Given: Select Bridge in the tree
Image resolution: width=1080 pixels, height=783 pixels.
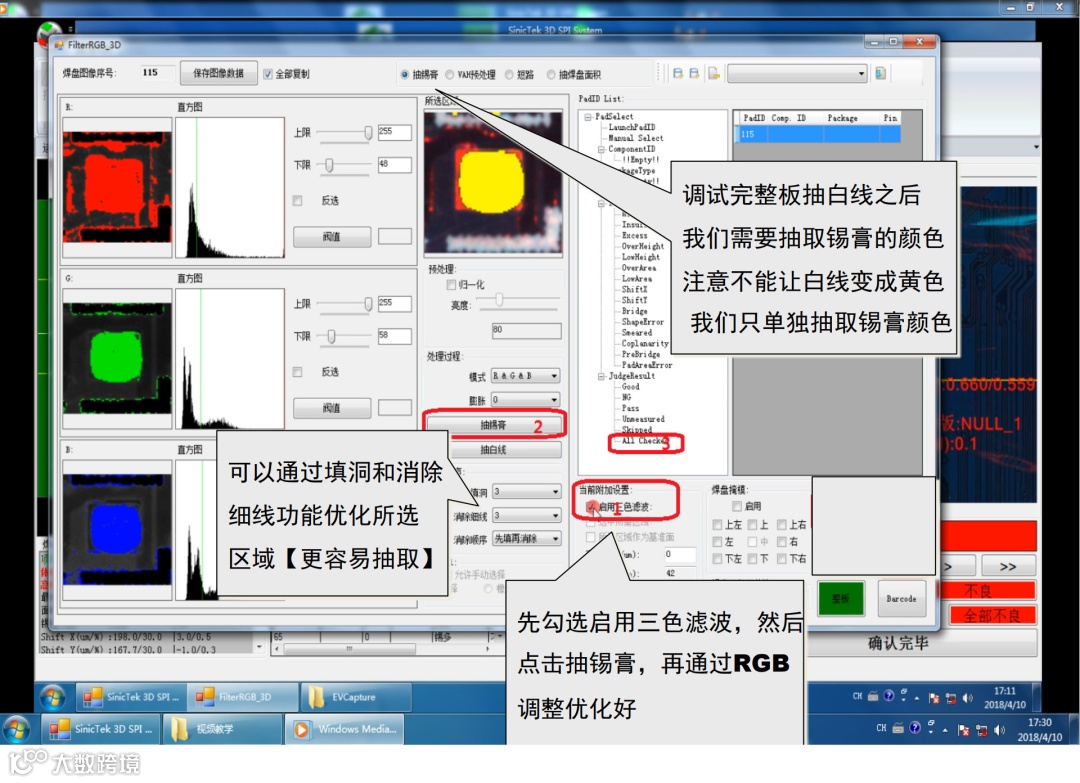Looking at the screenshot, I should click(x=634, y=311).
